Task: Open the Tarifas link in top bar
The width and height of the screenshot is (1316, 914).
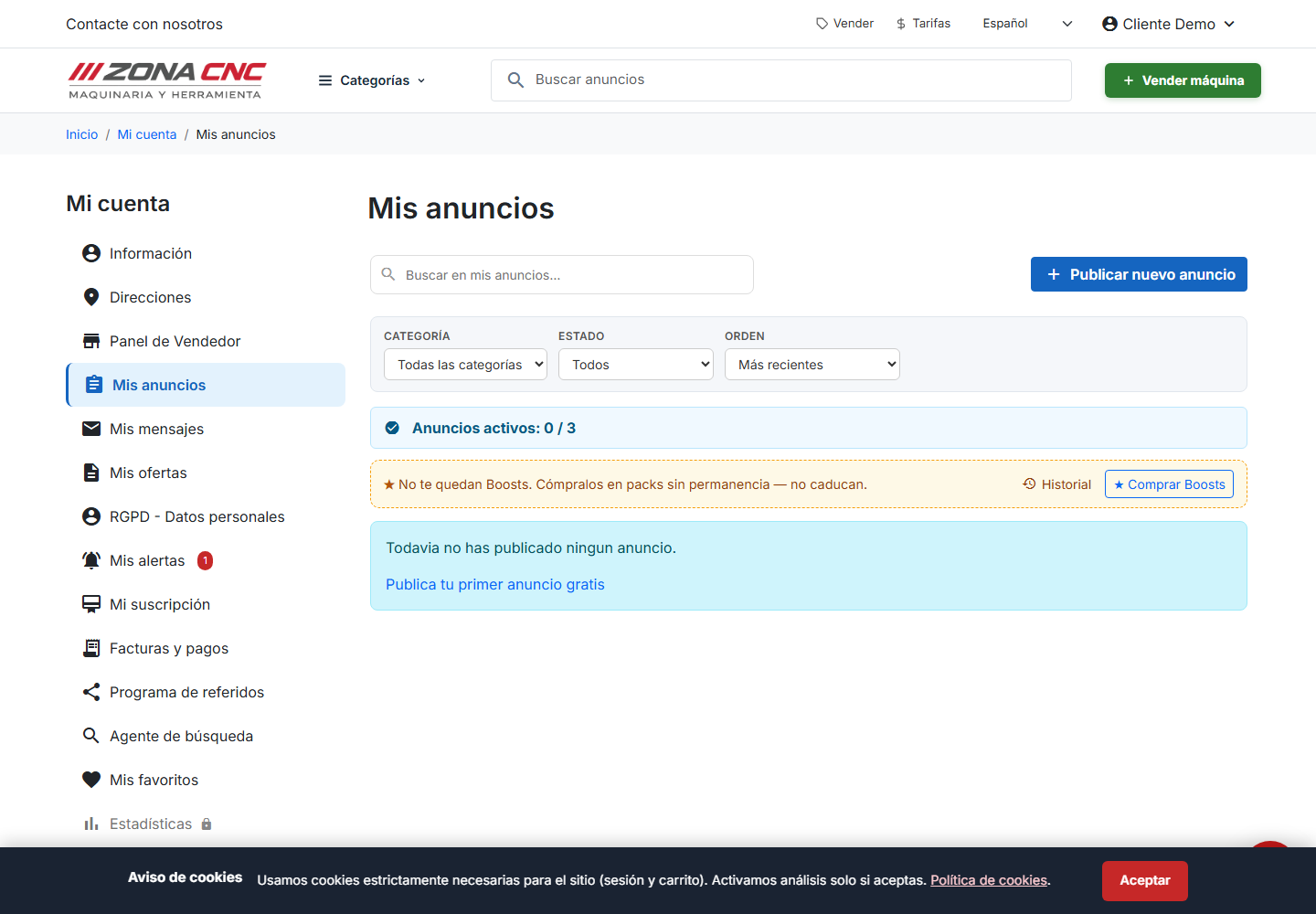Action: [x=923, y=24]
